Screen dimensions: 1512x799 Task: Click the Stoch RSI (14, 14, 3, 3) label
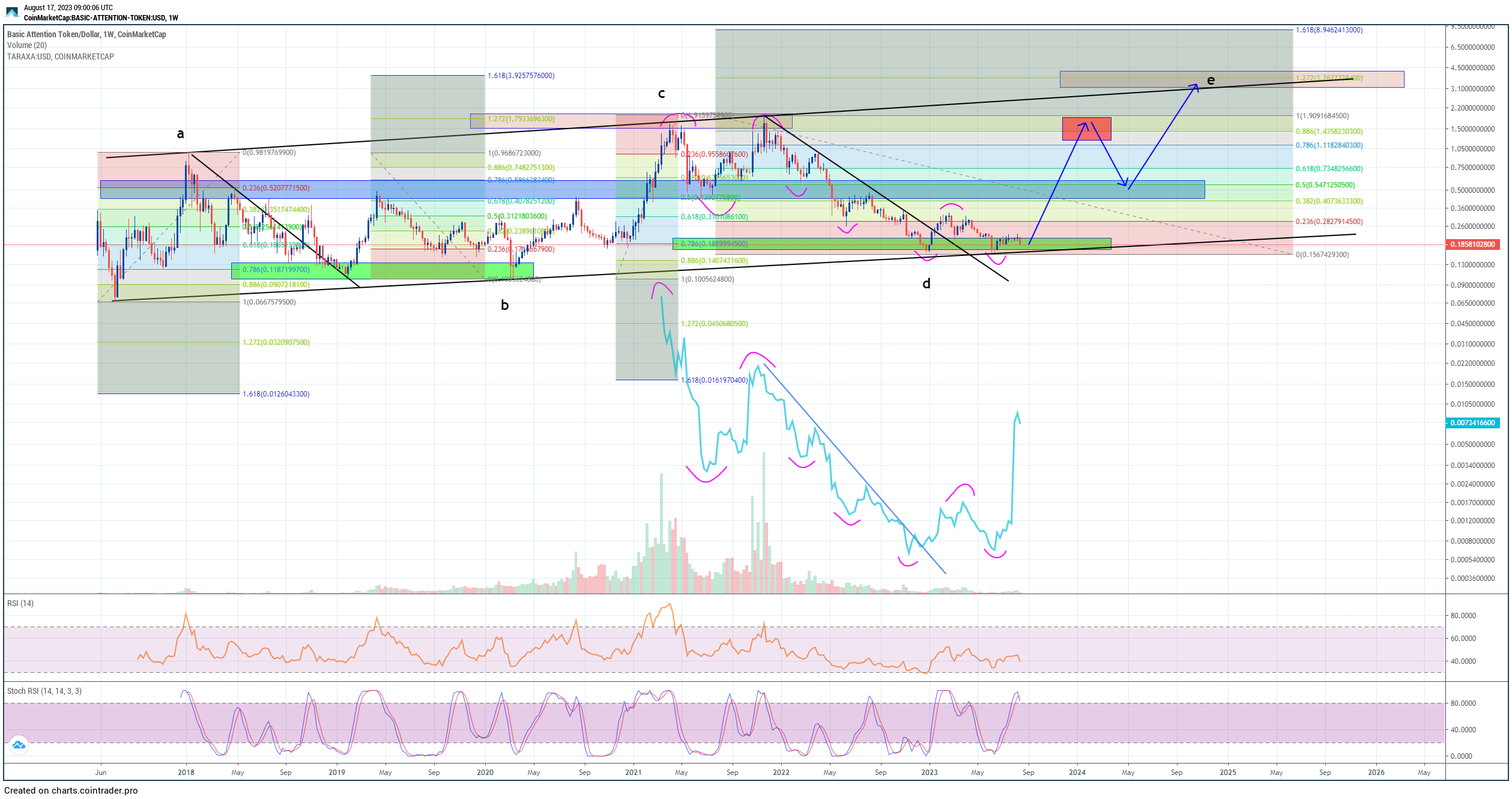pyautogui.click(x=44, y=691)
